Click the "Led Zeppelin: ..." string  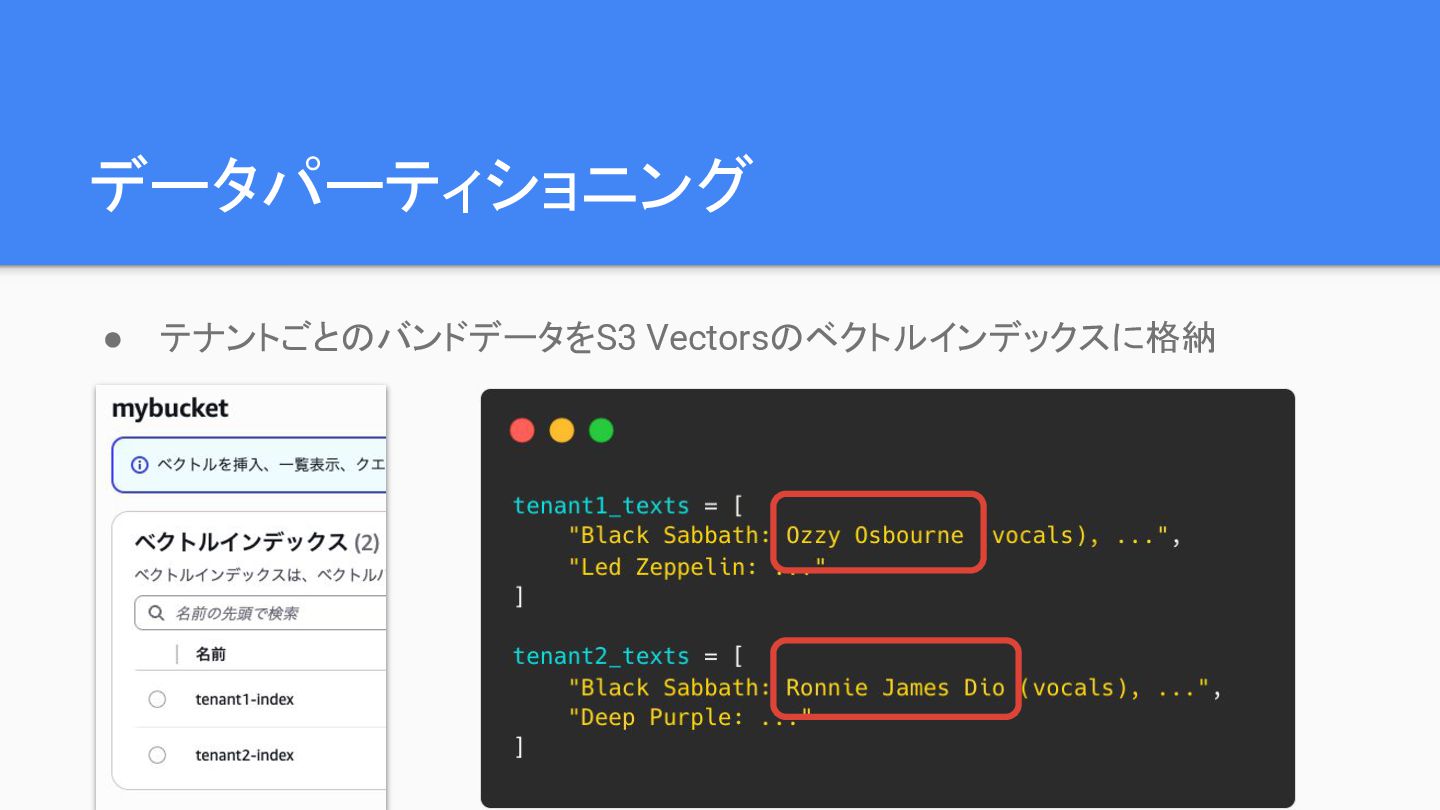[x=697, y=567]
